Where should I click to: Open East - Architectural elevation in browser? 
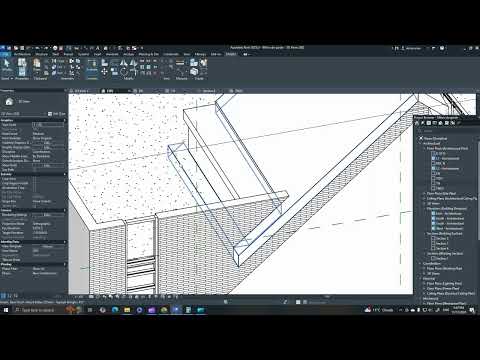(449, 214)
